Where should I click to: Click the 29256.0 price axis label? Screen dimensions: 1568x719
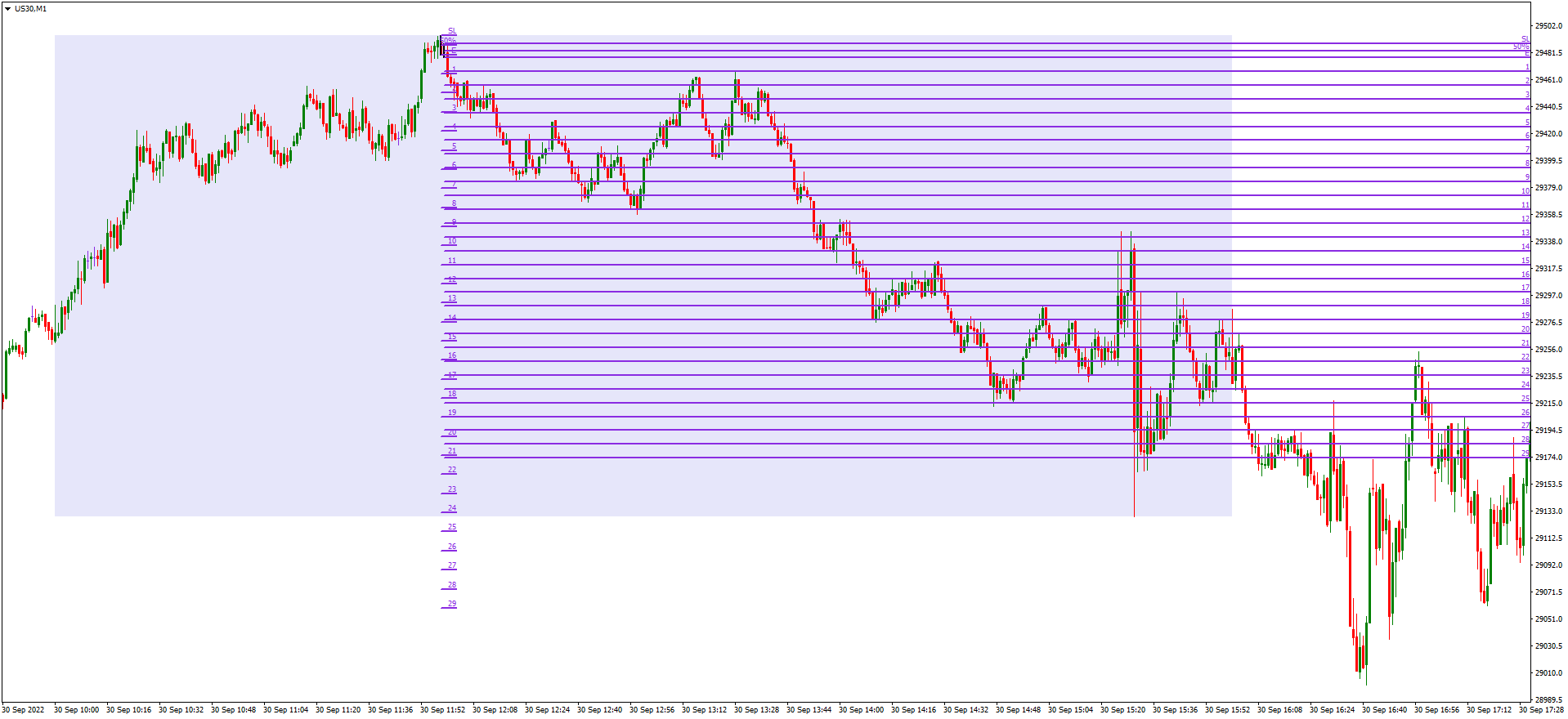point(1548,350)
